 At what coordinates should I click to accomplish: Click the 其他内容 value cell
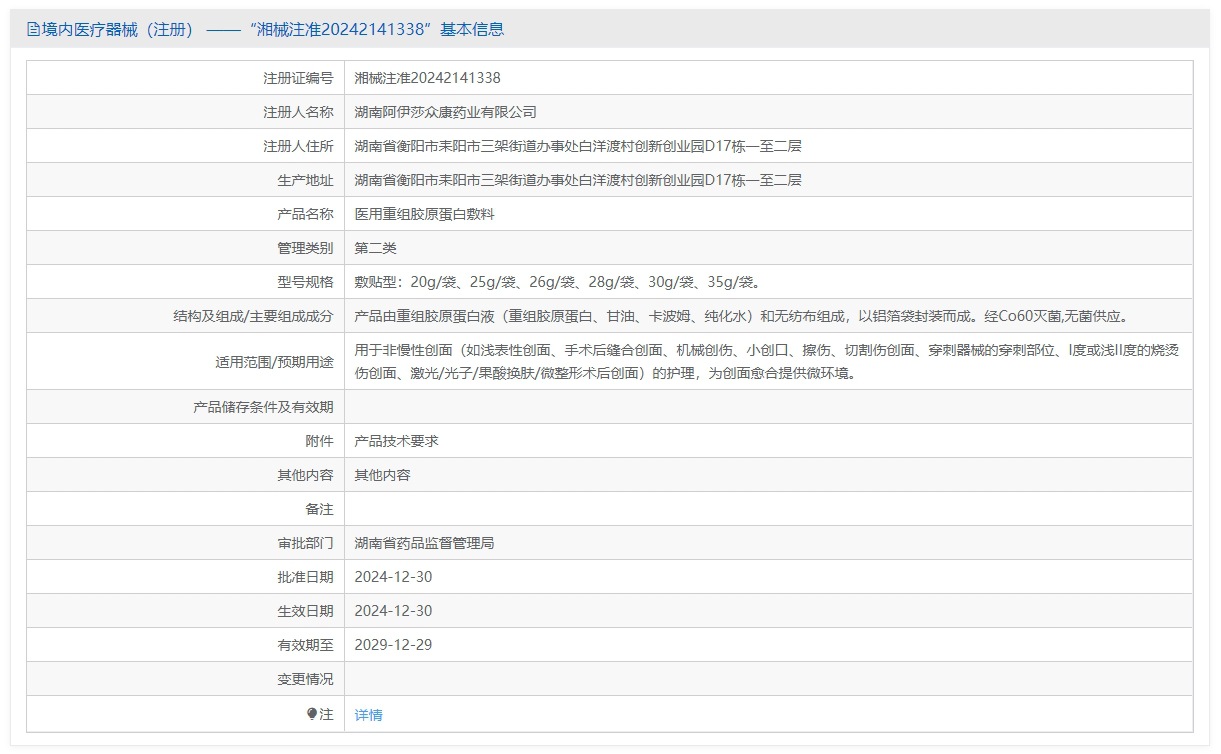pos(382,475)
